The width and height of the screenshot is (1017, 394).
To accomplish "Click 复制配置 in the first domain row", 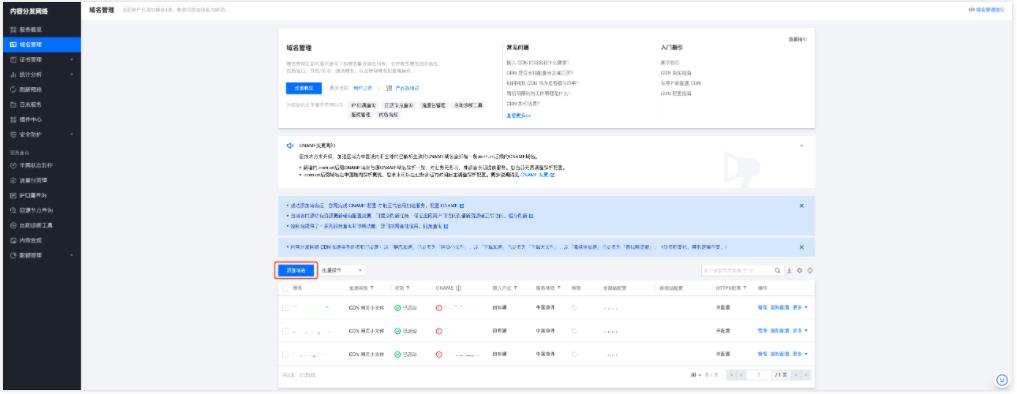I will (780, 308).
